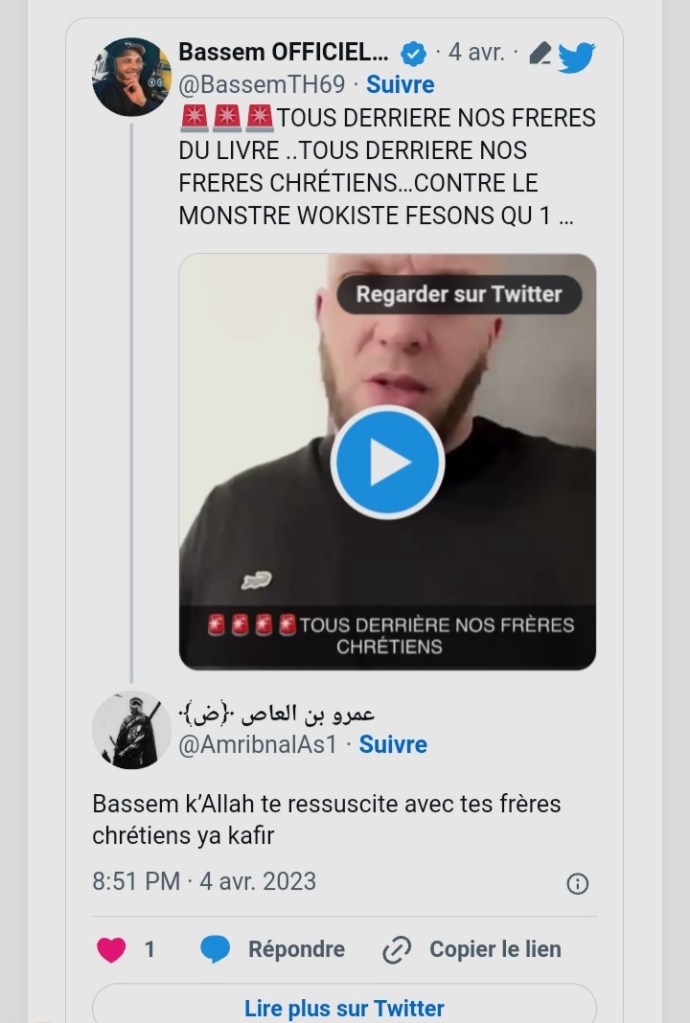Click the blue verified badge icon

click(x=413, y=53)
